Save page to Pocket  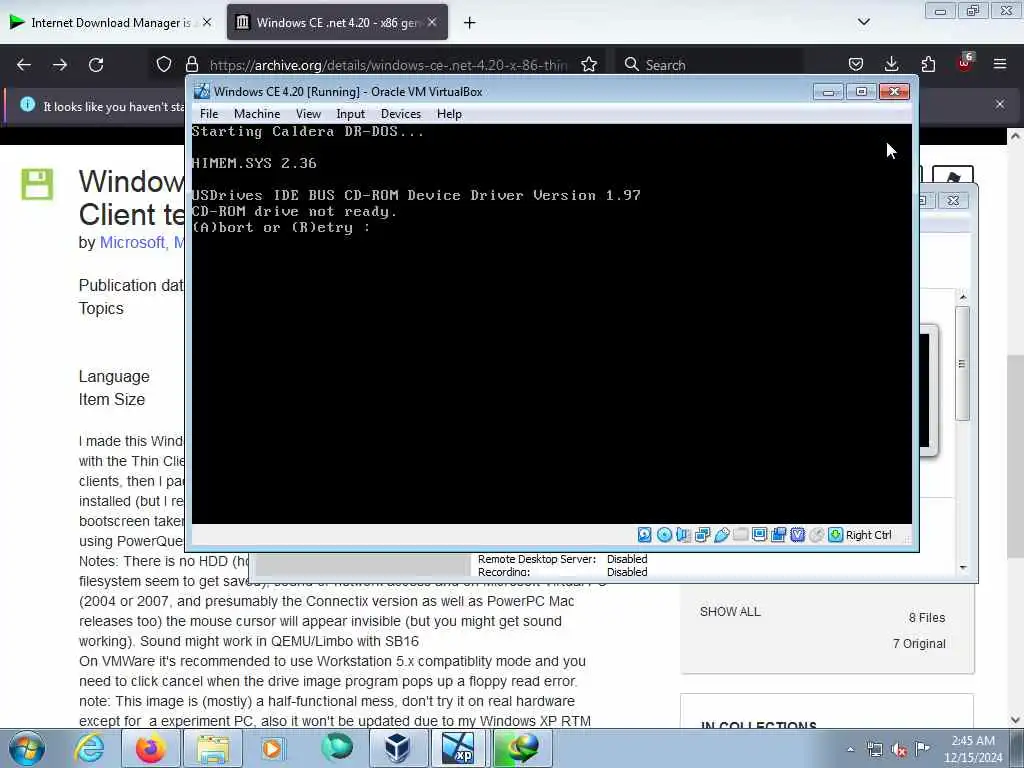856,65
